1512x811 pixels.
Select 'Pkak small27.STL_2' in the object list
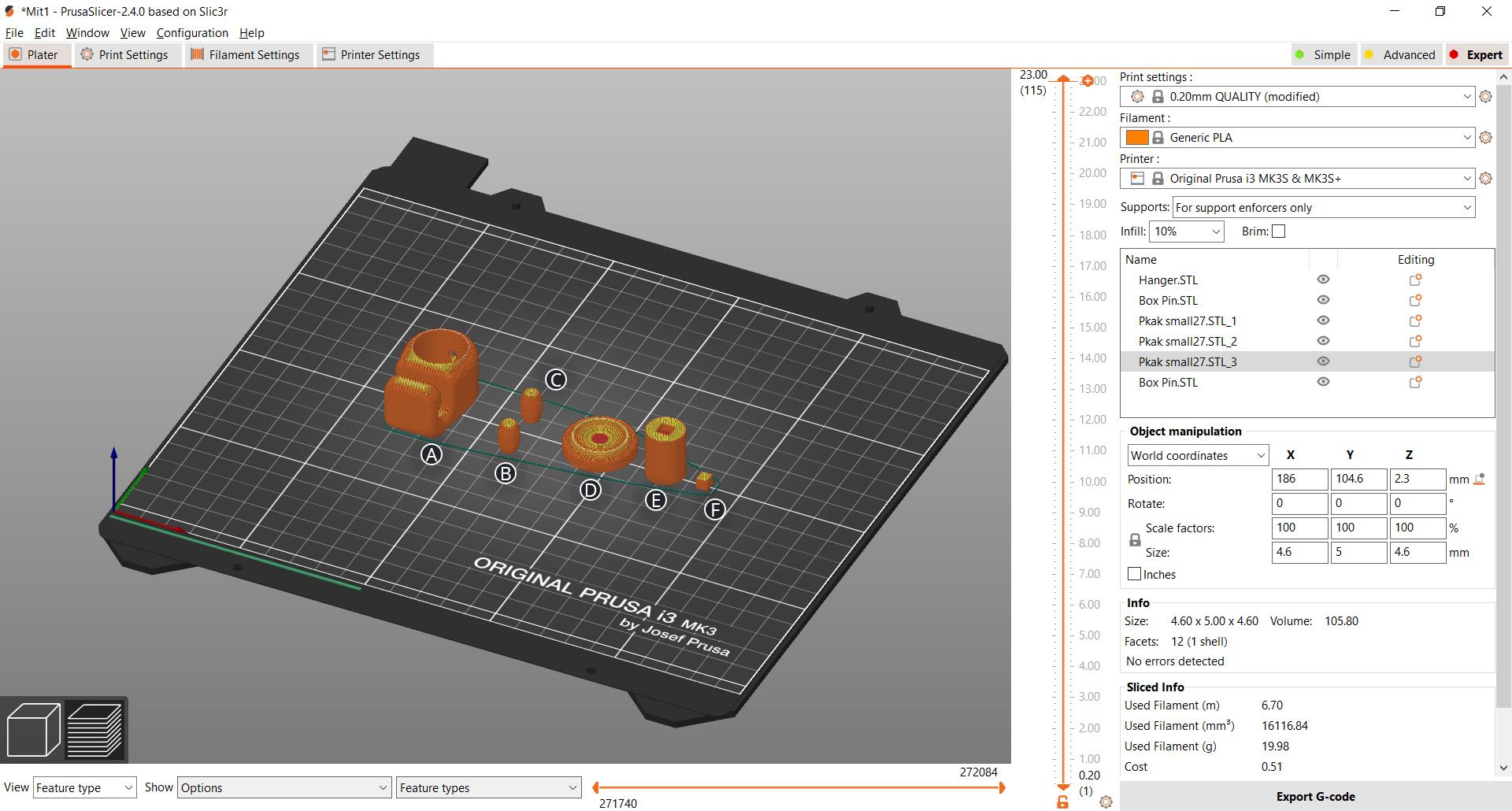pos(1307,342)
